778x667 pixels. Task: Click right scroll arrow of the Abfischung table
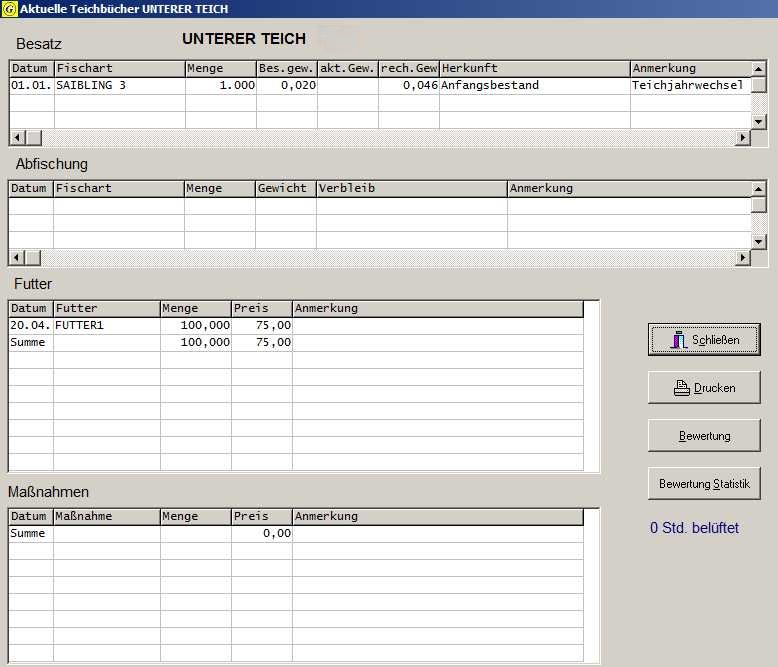[743, 258]
